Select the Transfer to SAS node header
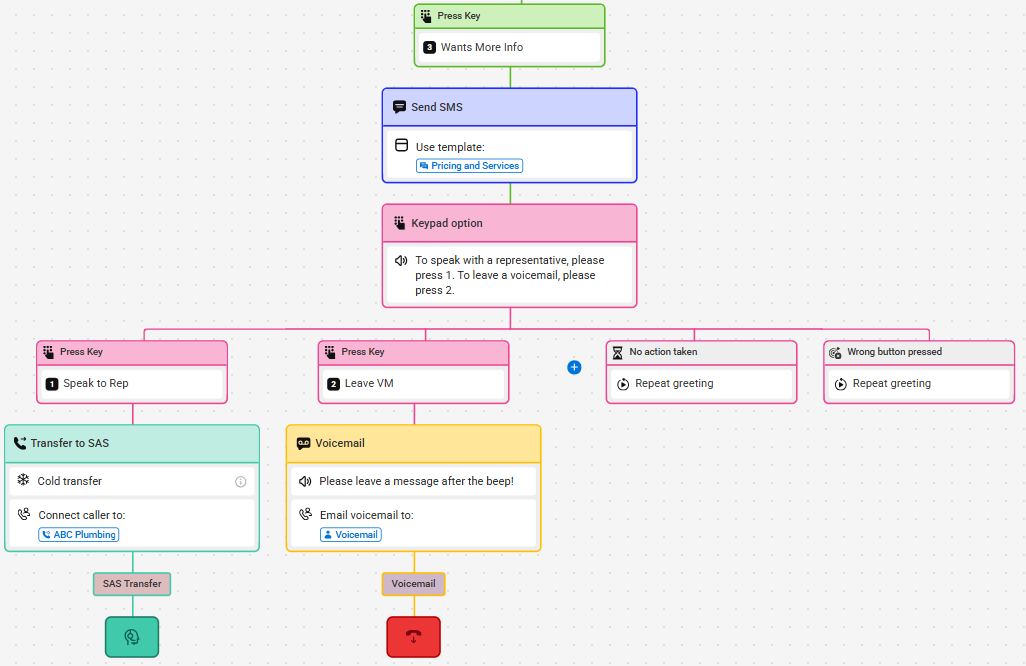This screenshot has width=1026, height=666. (132, 444)
